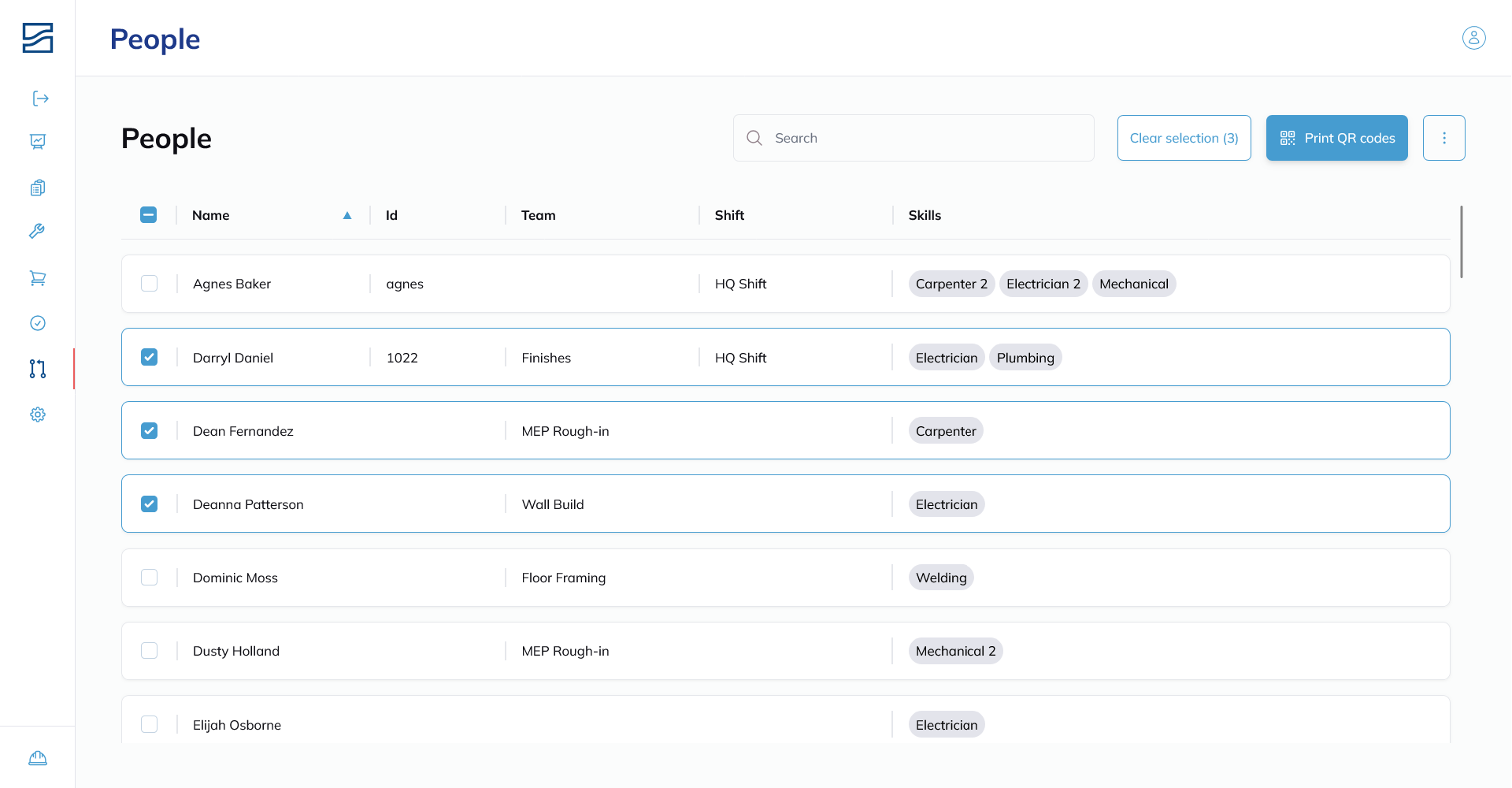Click the Finishes team cell
The width and height of the screenshot is (1512, 788).
547,358
